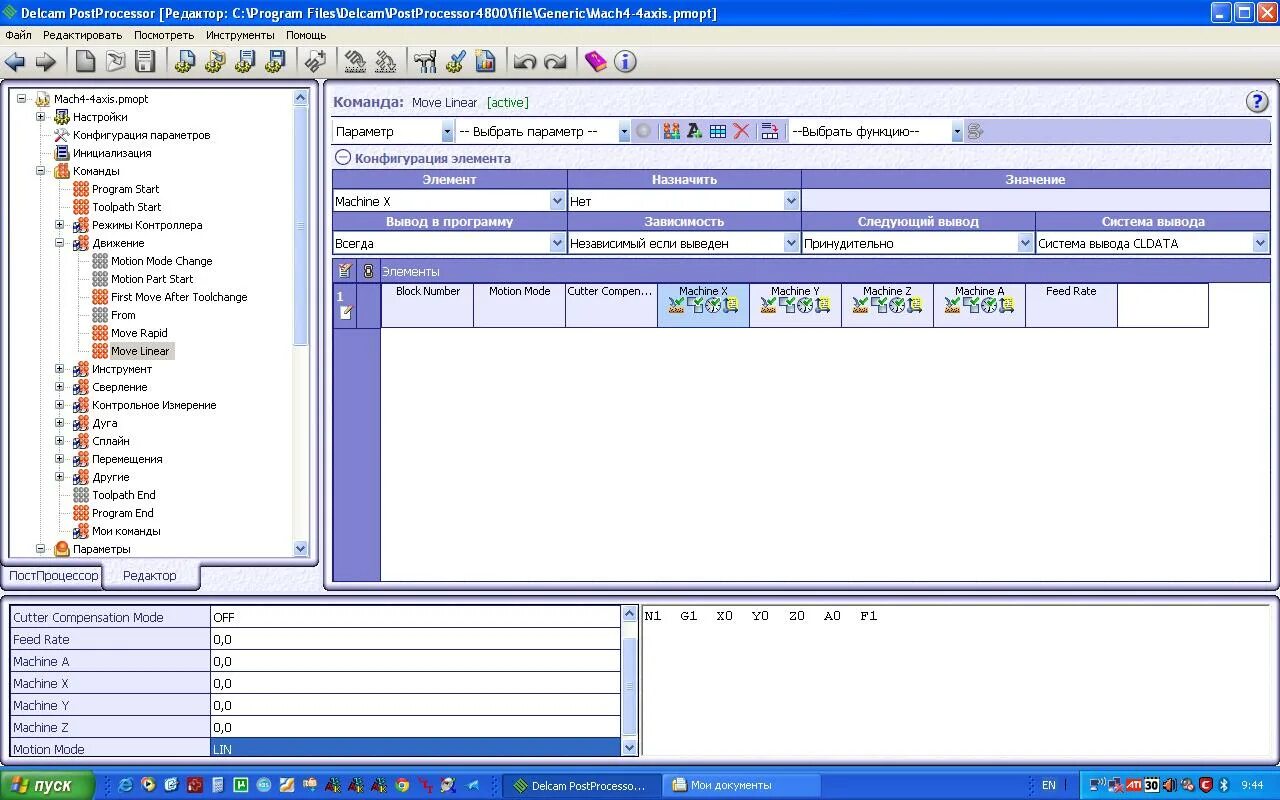Click the пуск Start button
Screen dimensions: 1280x800
click(x=47, y=785)
